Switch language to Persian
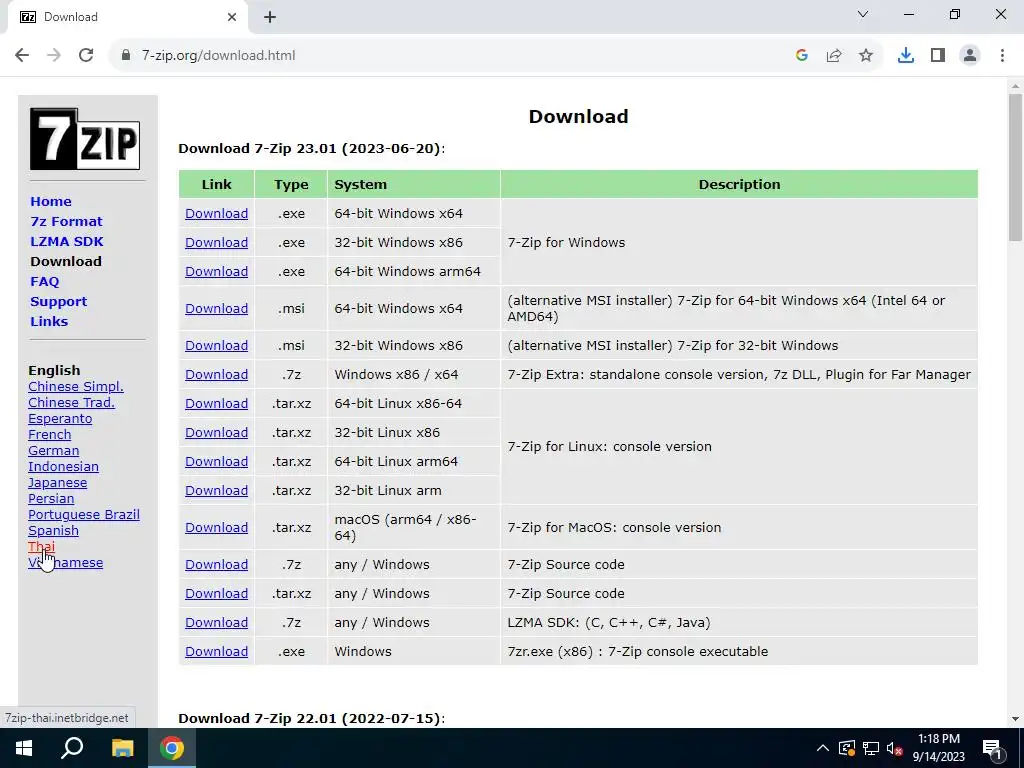The image size is (1024, 768). 51,498
